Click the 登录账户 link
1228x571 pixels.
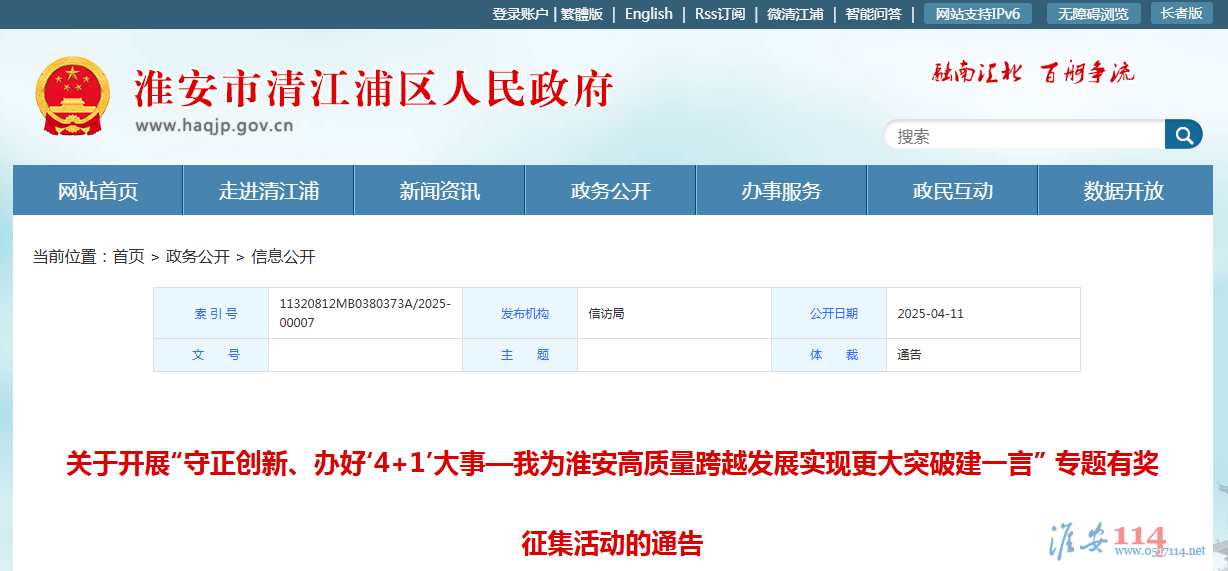pyautogui.click(x=520, y=14)
